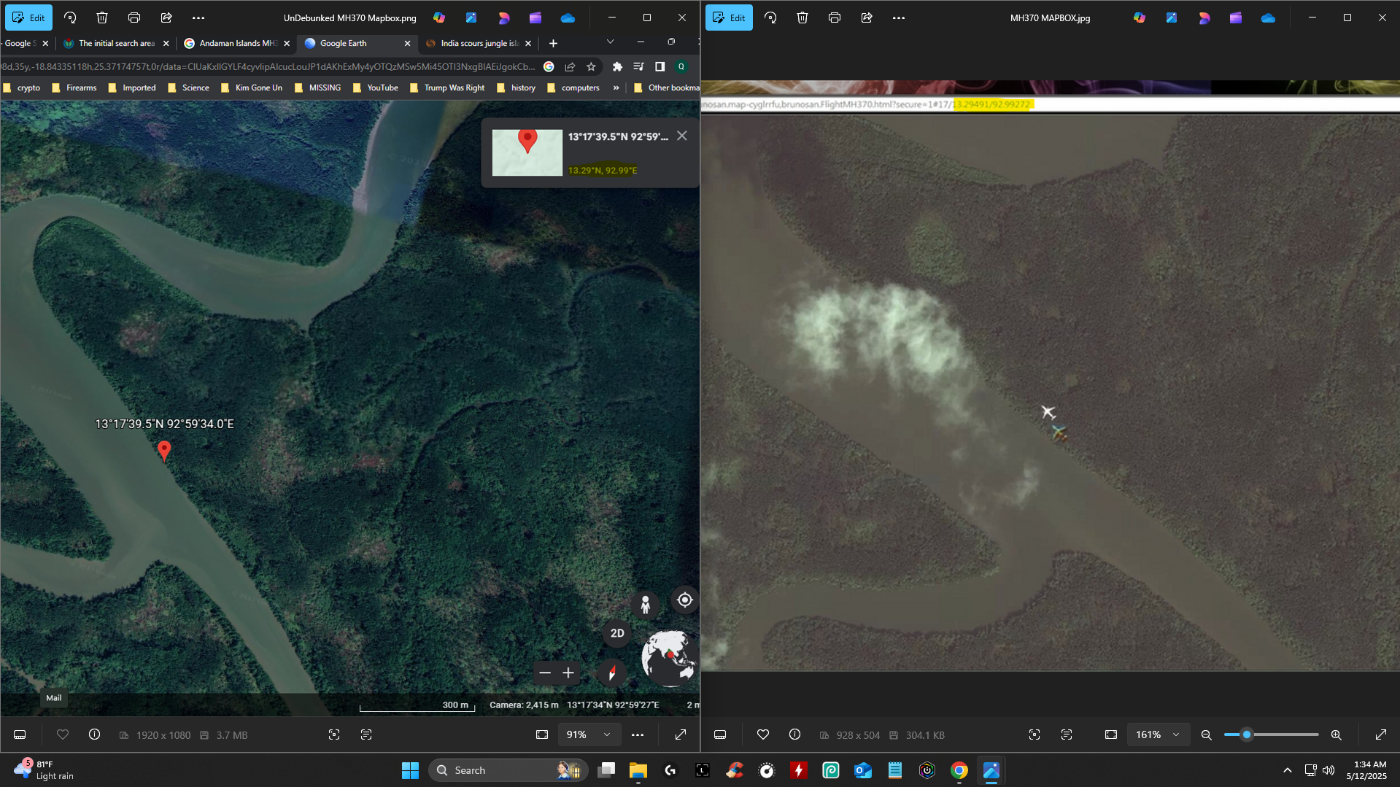This screenshot has width=1400, height=787.
Task: Toggle filmstrip in UnDebunked MH370 Mapbox.png window
Action: click(19, 735)
